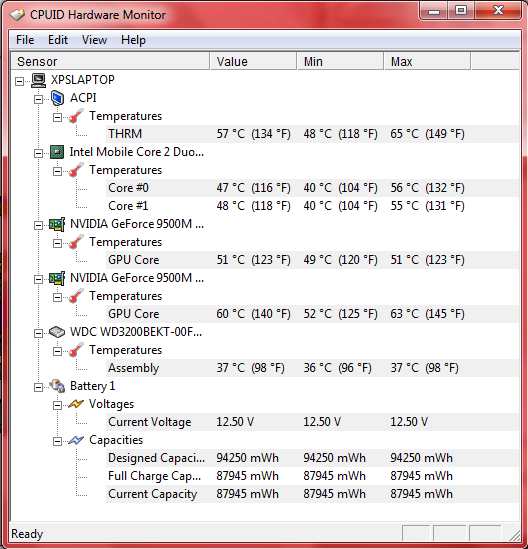Click the WDC WD3200BEKT hard drive icon
This screenshot has height=549, width=528.
click(x=57, y=332)
